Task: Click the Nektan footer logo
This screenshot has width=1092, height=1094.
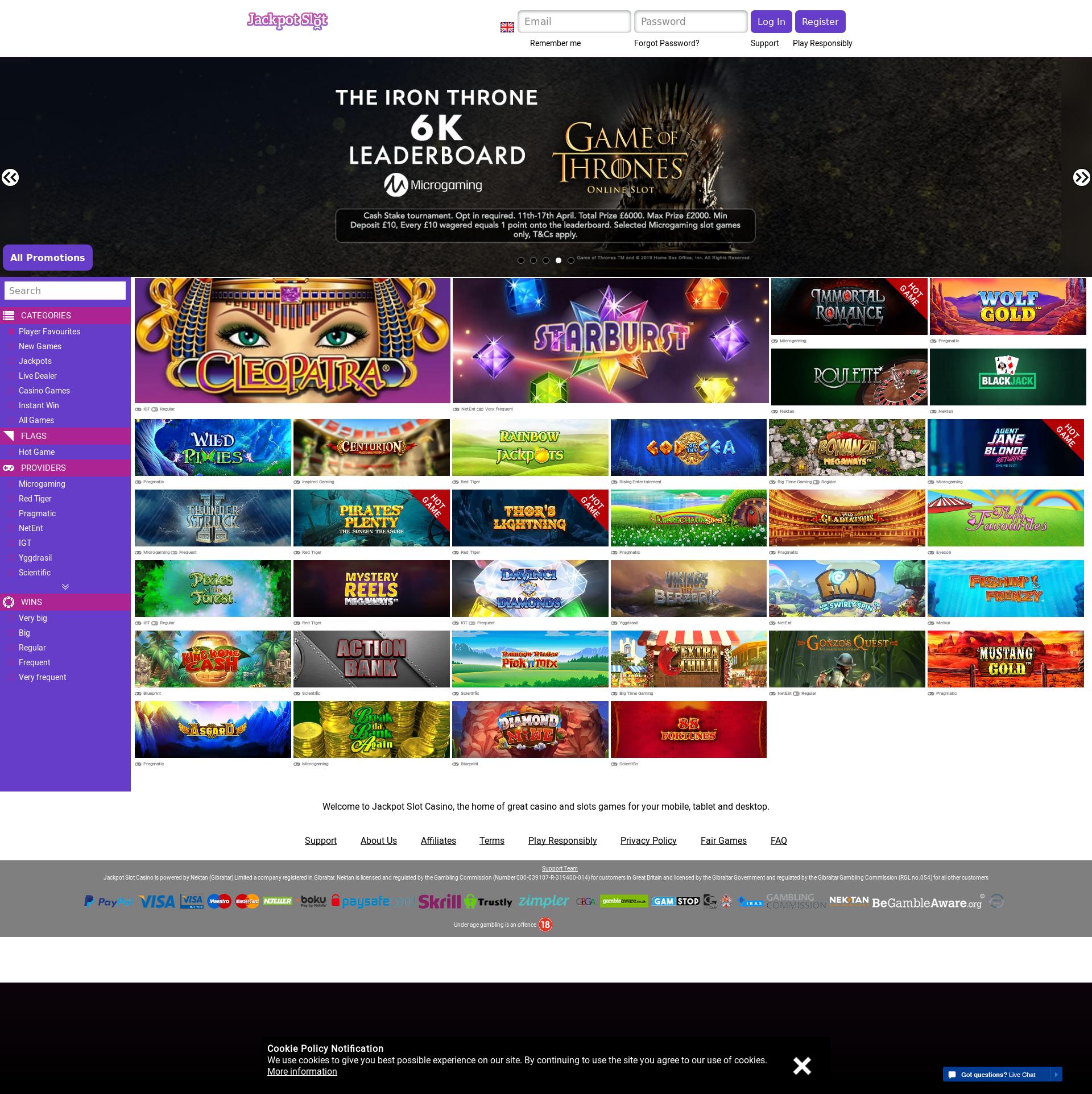Action: pos(849,900)
